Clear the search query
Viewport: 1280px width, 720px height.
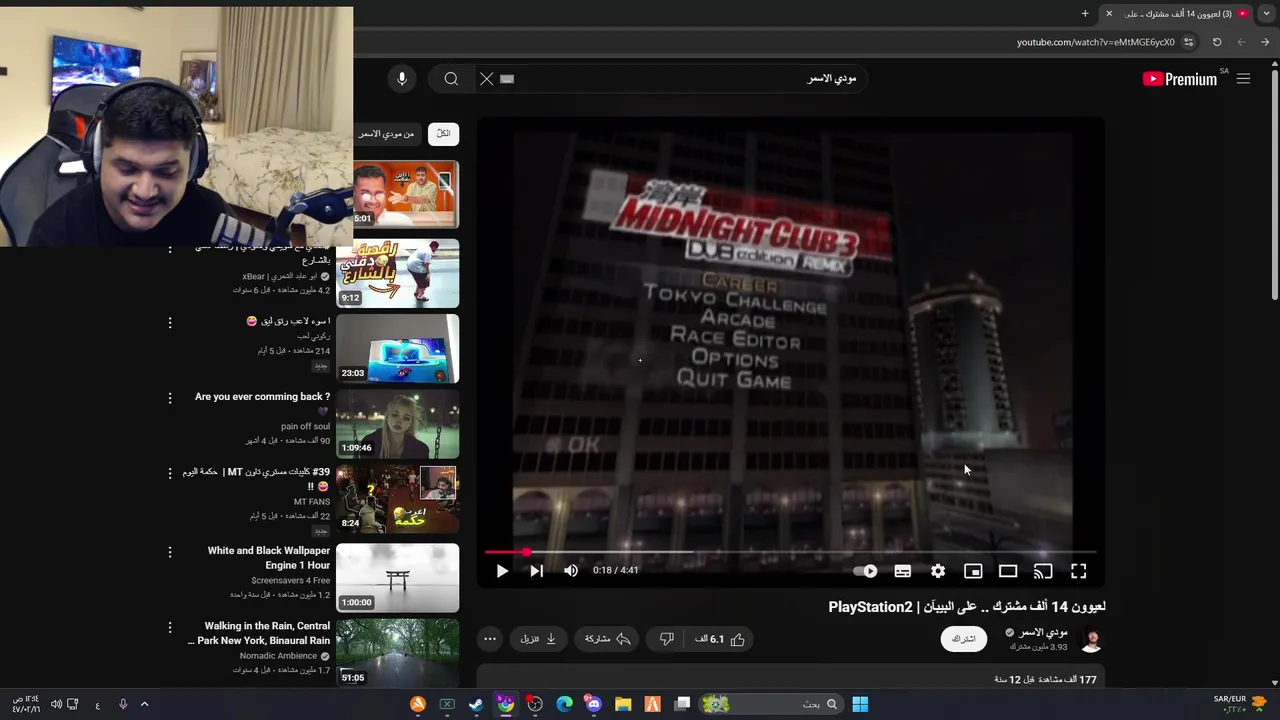point(487,79)
